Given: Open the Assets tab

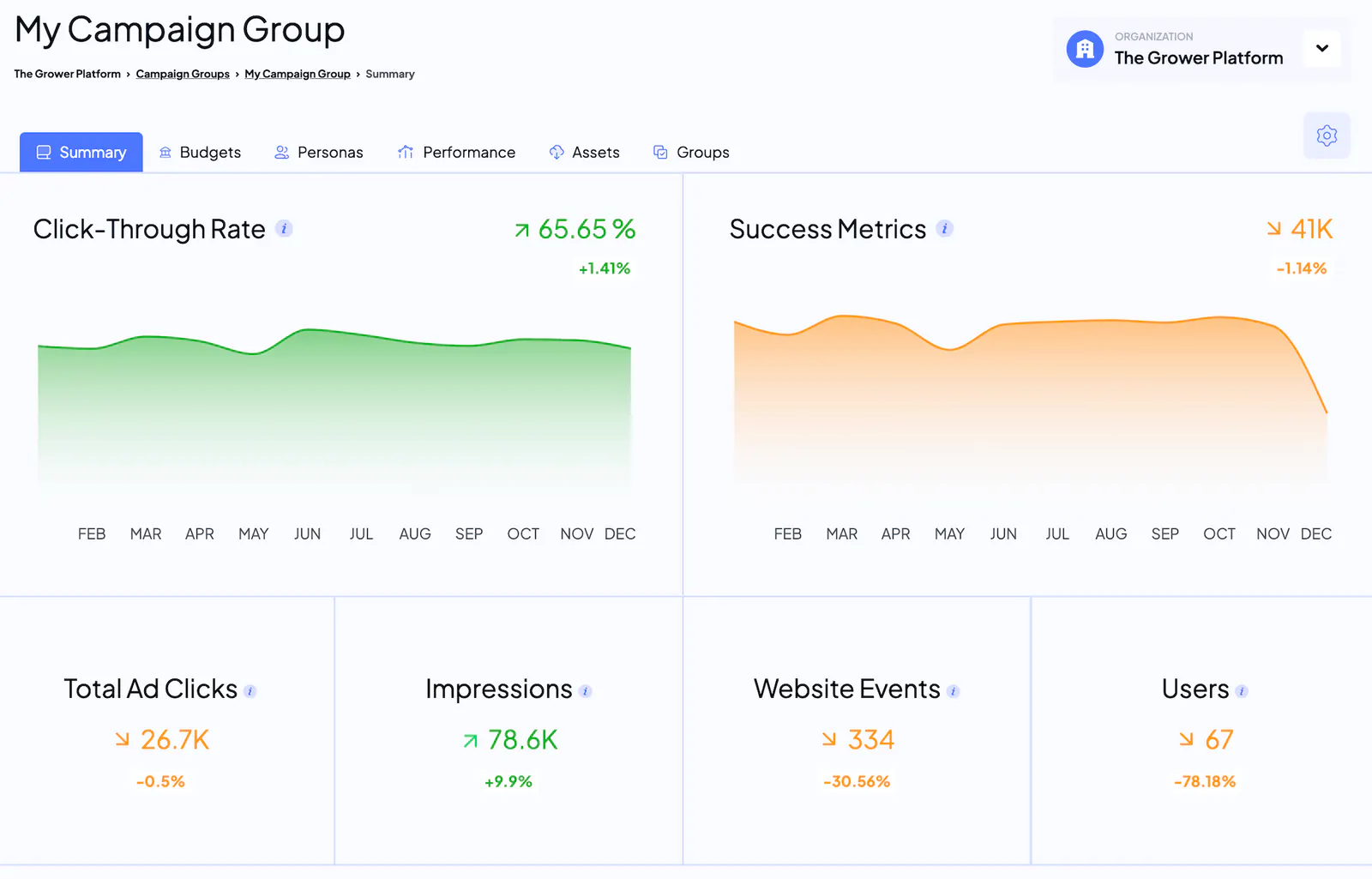Looking at the screenshot, I should click(584, 152).
